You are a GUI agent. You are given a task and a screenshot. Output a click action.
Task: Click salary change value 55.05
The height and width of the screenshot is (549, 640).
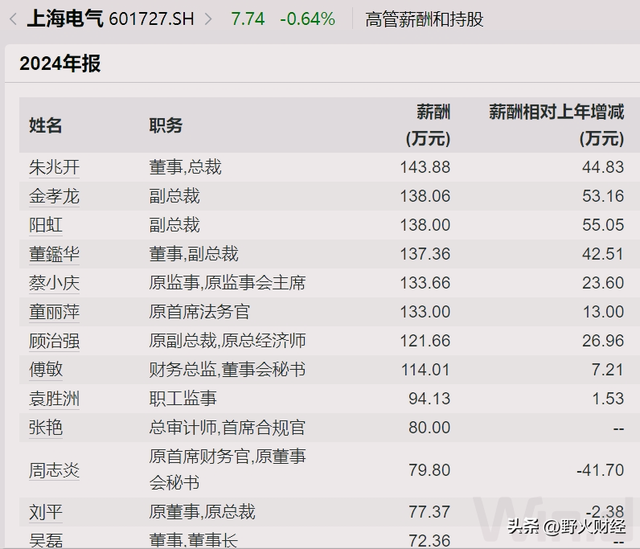tap(603, 225)
